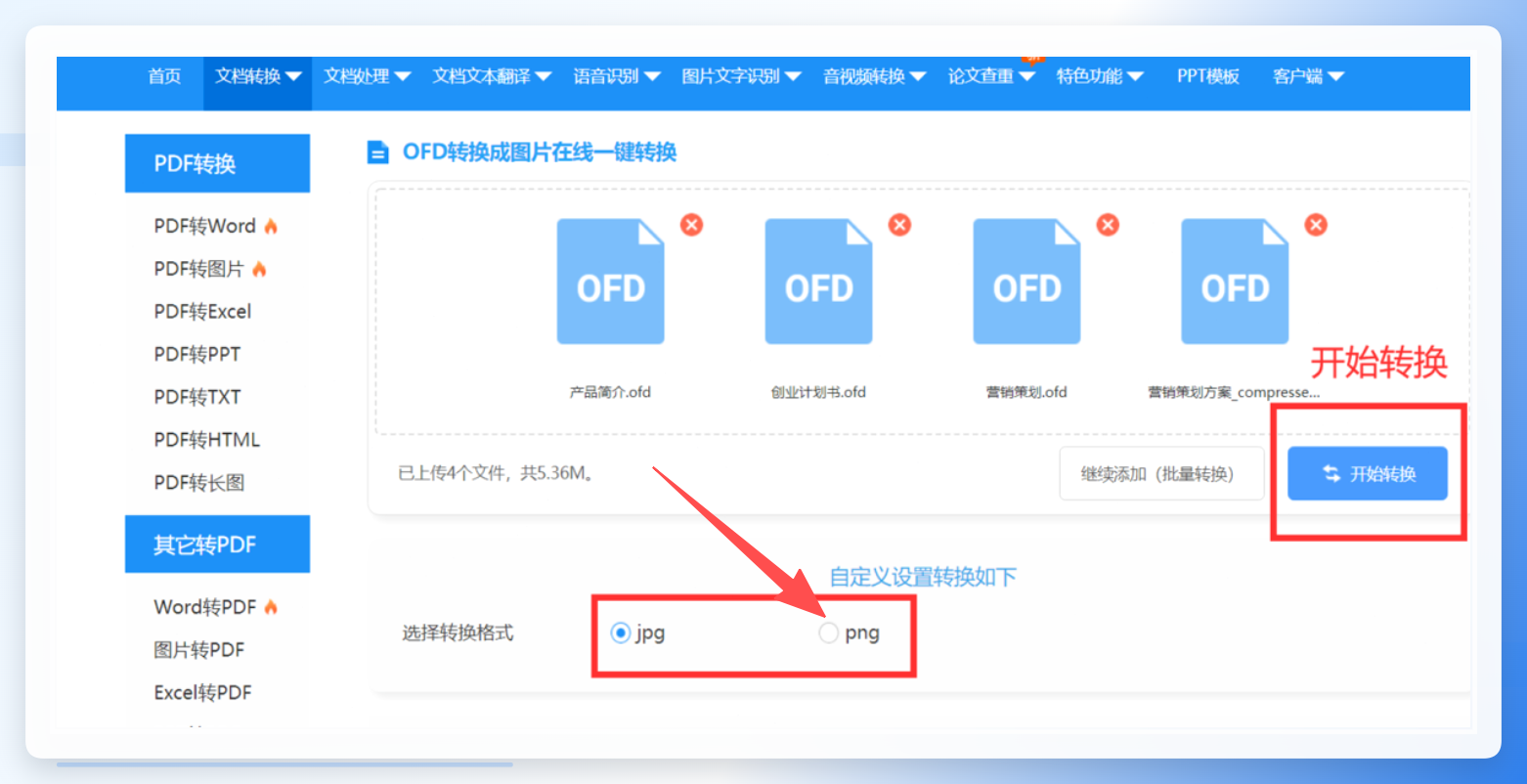
Task: Expand the 音视频转换 dropdown menu
Action: (874, 76)
